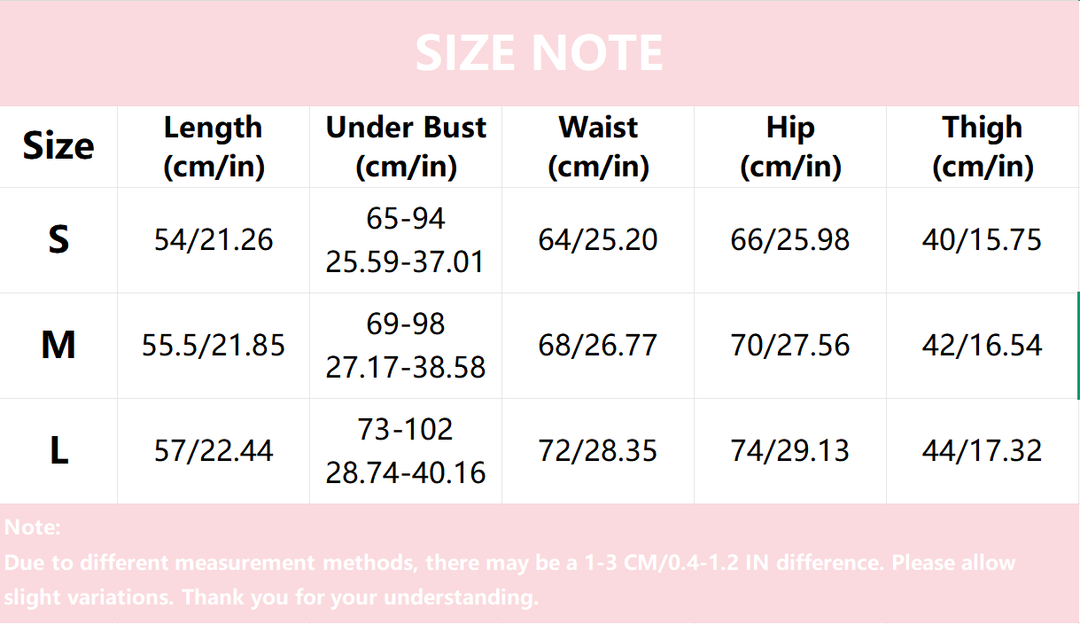This screenshot has height=624, width=1080.
Task: Select the Thigh (cm/in) header
Action: click(x=982, y=147)
